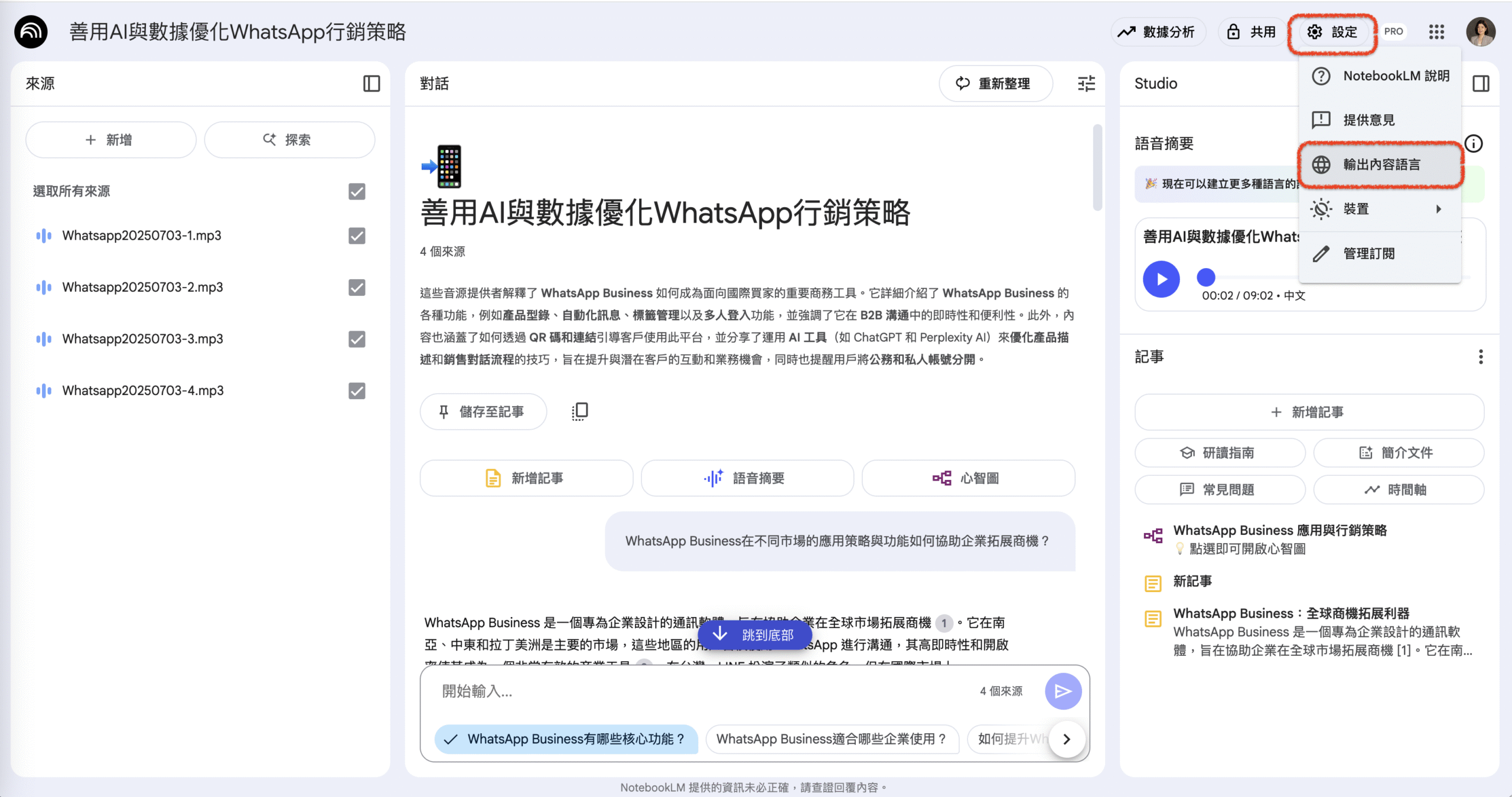Image resolution: width=1512 pixels, height=797 pixels.
Task: Generate 研讀指南 study guide
Action: (x=1220, y=453)
